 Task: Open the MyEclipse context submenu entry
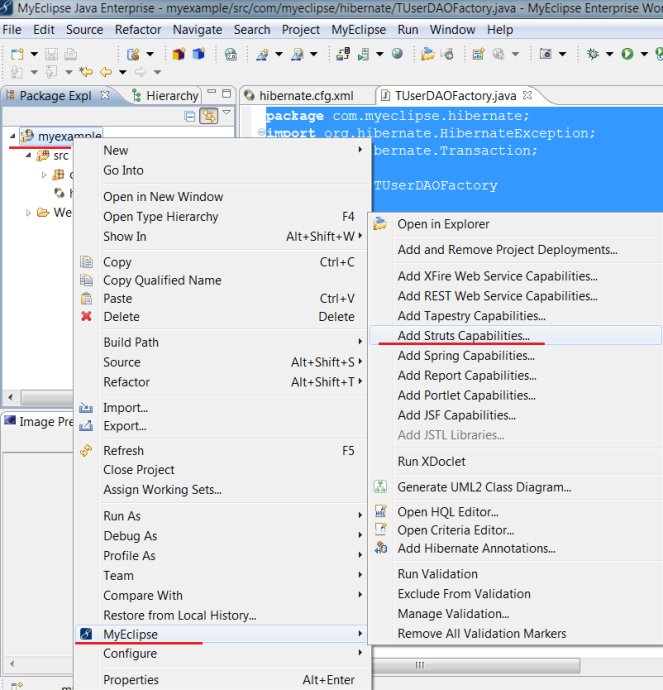point(221,634)
